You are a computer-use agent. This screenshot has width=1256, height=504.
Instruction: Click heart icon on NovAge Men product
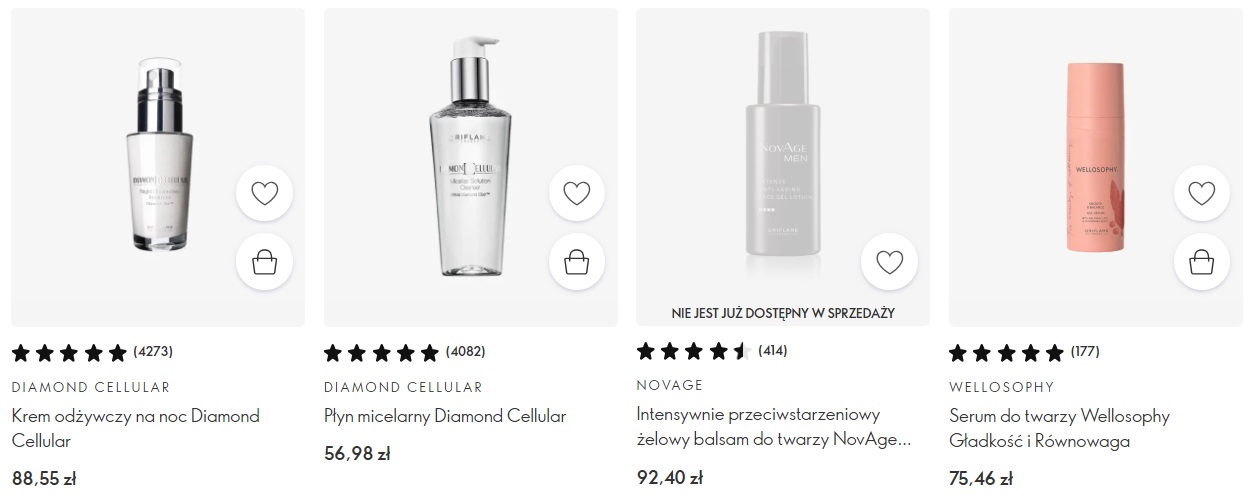(889, 262)
